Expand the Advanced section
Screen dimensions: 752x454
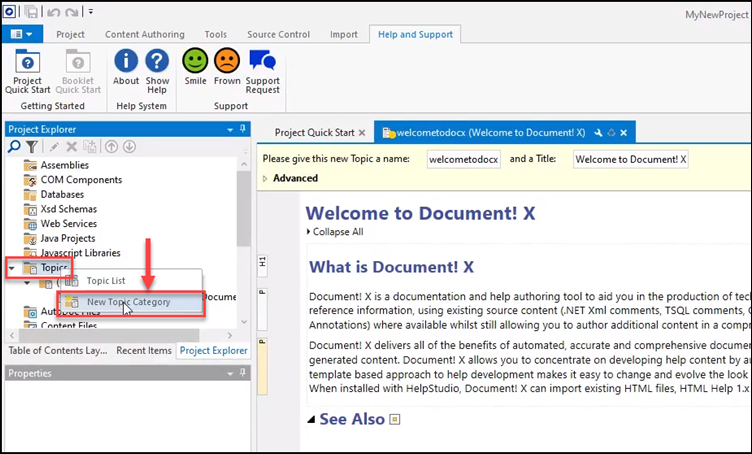pos(265,178)
